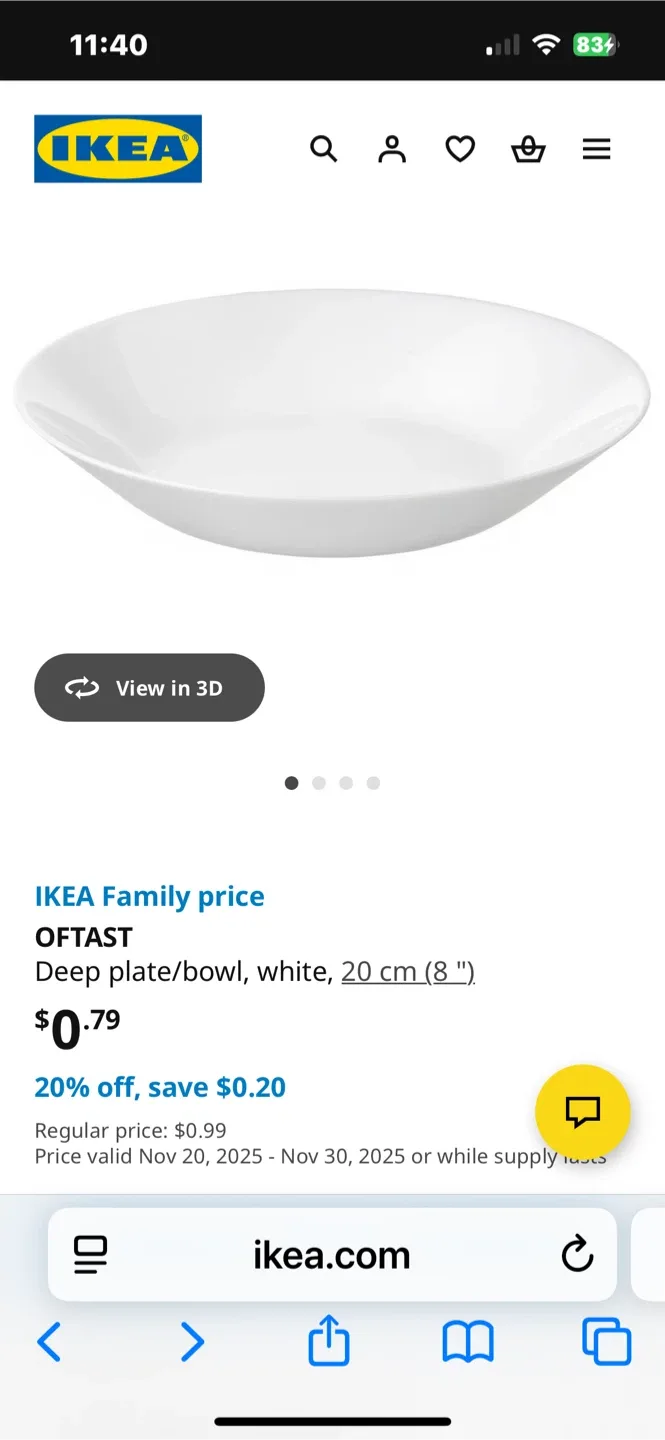This screenshot has width=665, height=1440.
Task: Open the tab switcher icon
Action: (x=605, y=1341)
